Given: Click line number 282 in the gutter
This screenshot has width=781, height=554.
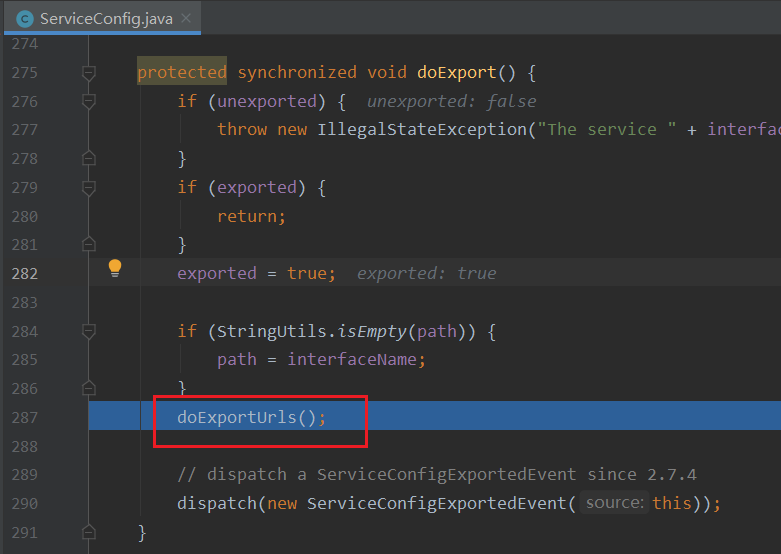Looking at the screenshot, I should pyautogui.click(x=24, y=274).
